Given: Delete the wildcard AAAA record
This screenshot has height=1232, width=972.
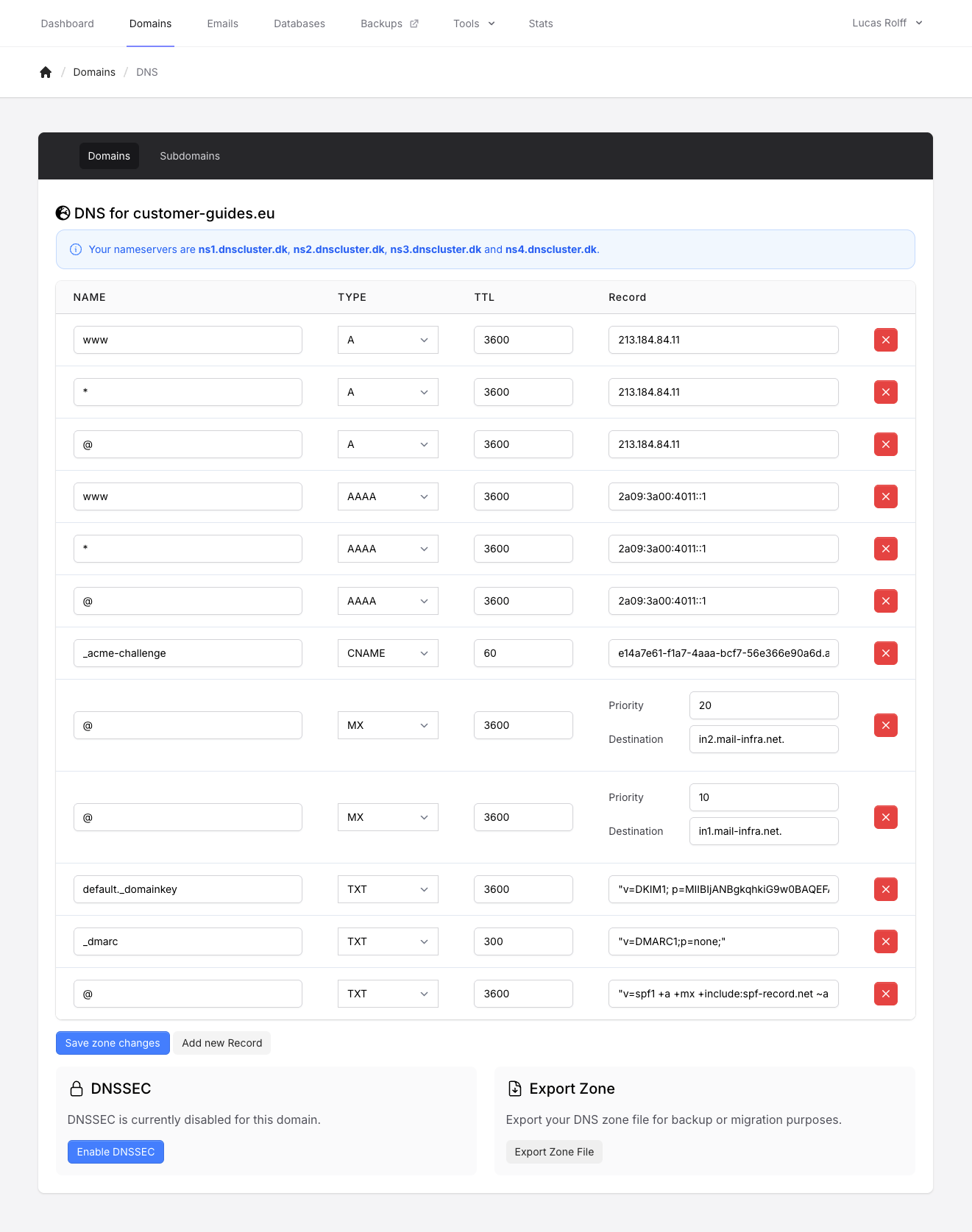Looking at the screenshot, I should tap(885, 549).
